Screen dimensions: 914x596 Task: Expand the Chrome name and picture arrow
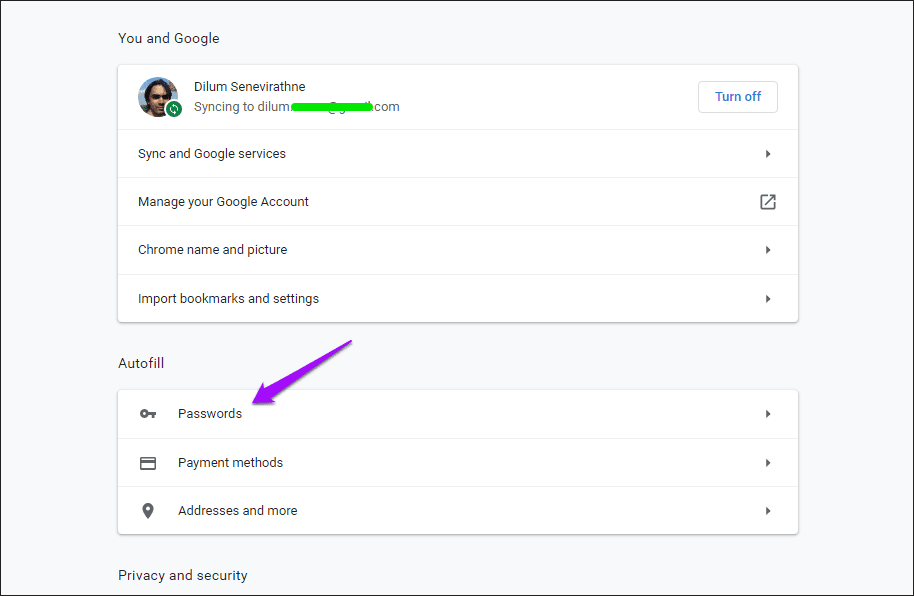pos(767,250)
